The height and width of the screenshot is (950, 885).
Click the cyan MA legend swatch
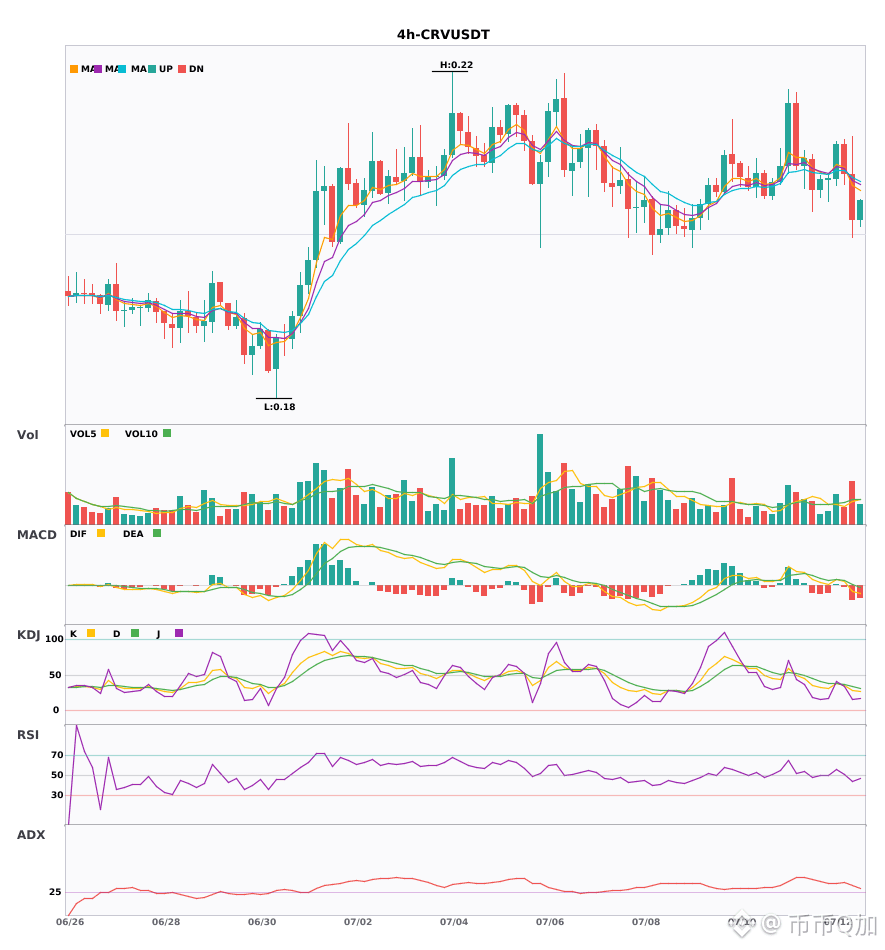pyautogui.click(x=122, y=69)
